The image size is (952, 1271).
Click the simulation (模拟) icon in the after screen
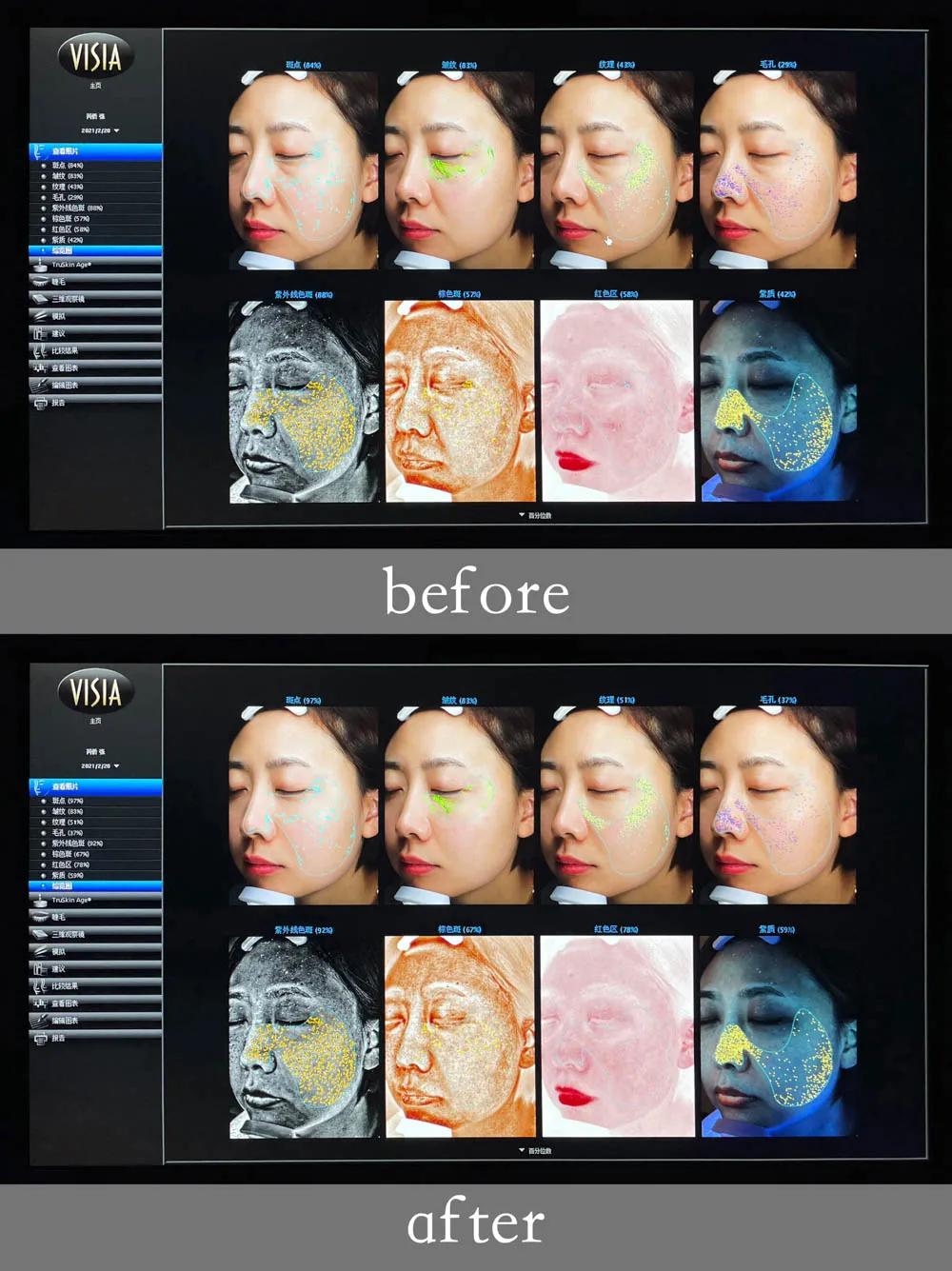click(40, 951)
